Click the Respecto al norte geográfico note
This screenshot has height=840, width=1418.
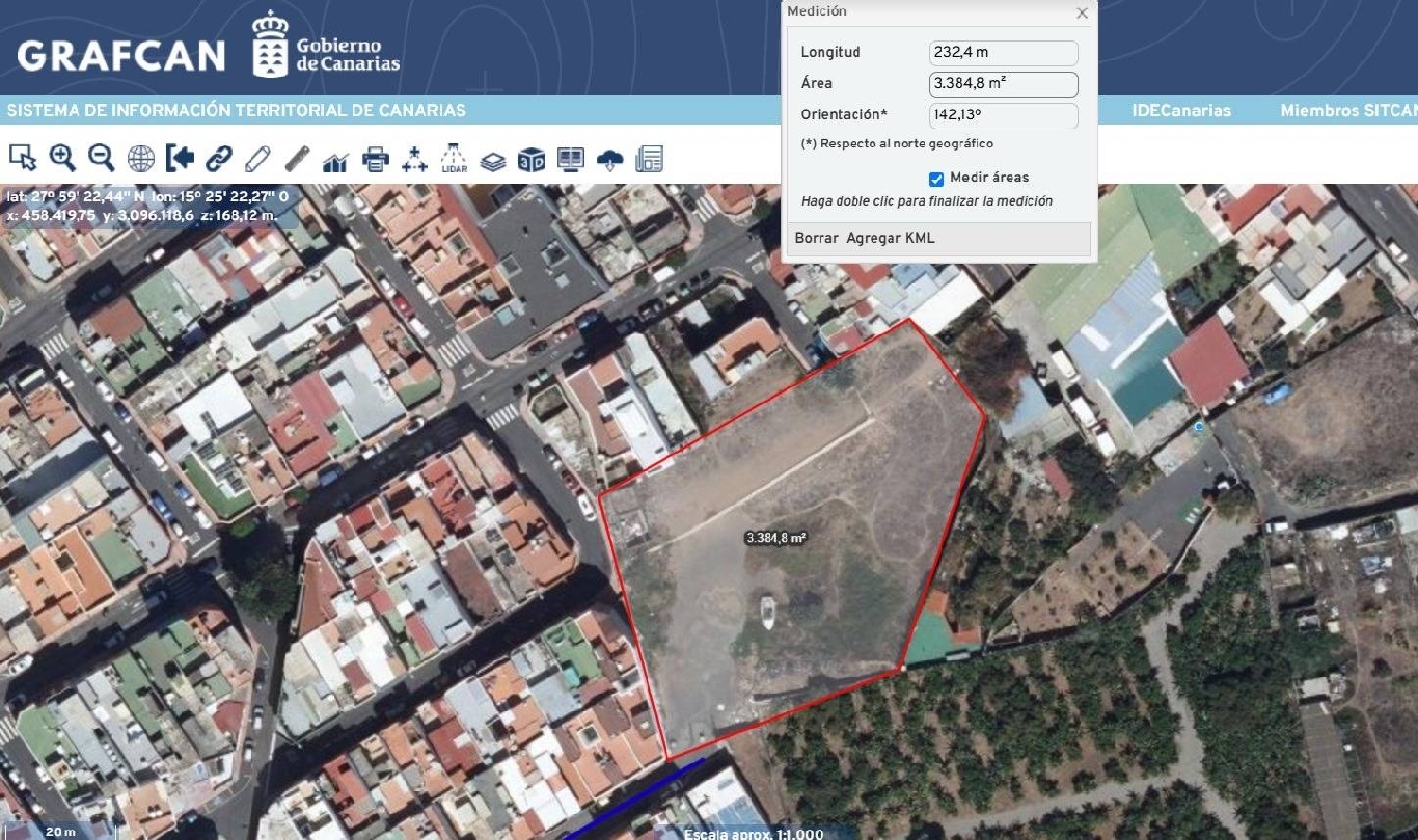896,144
